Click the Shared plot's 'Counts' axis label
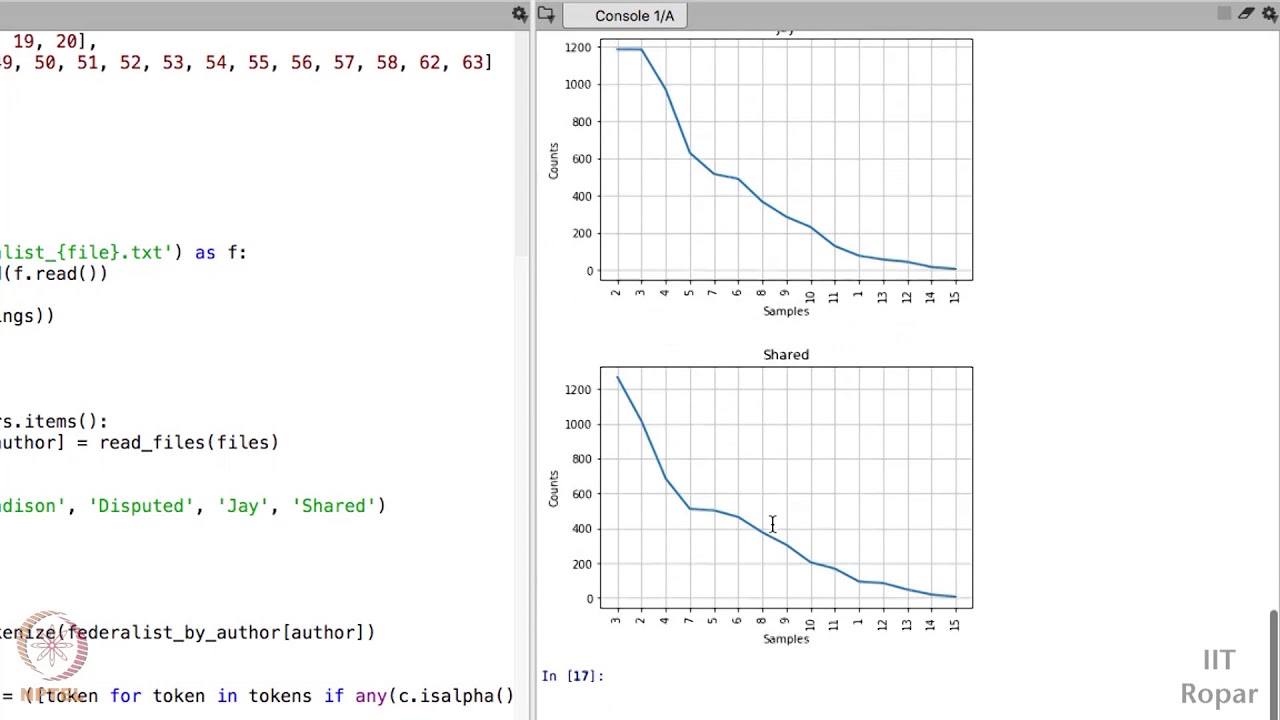Viewport: 1280px width, 720px height. coord(553,488)
